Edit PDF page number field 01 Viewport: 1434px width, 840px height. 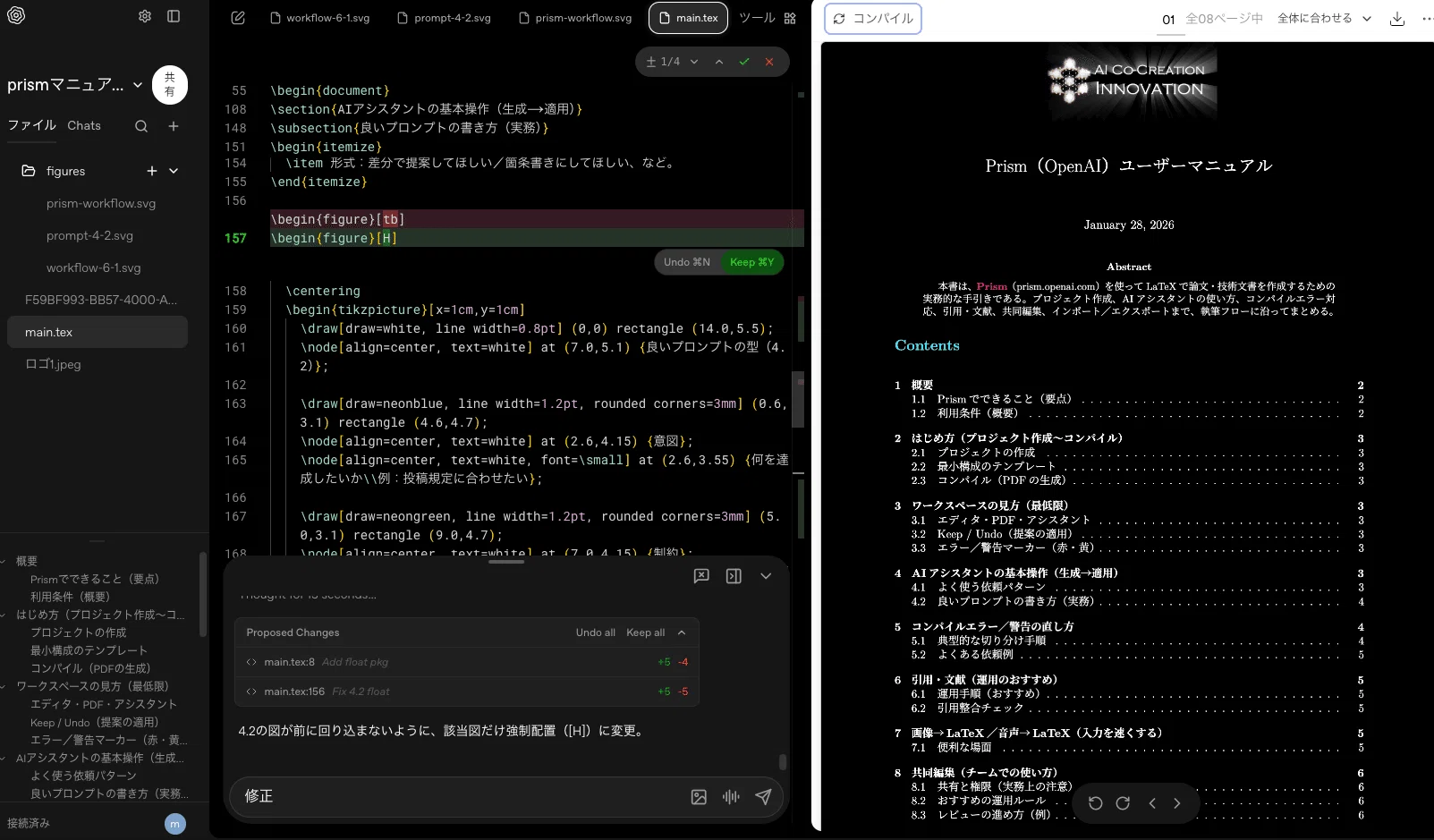(1169, 19)
